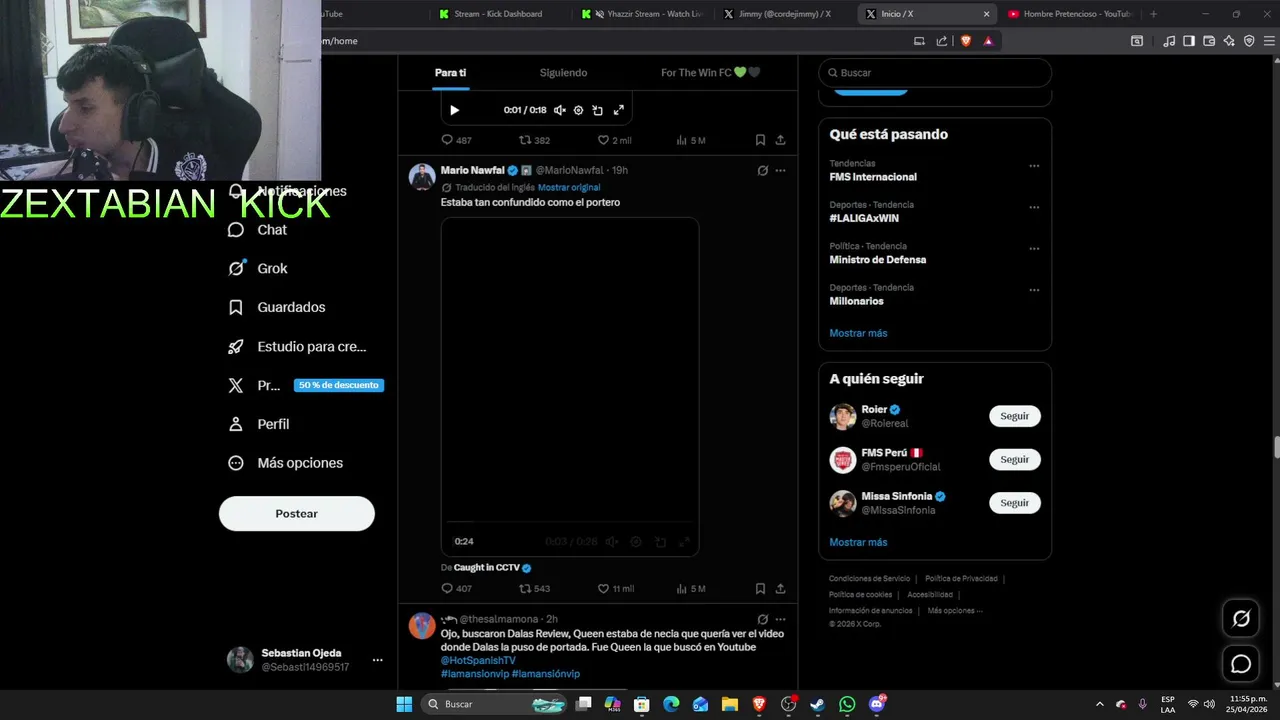The image size is (1280, 720).
Task: Click Grok icon on Mario Nawfal's post
Action: [x=762, y=171]
